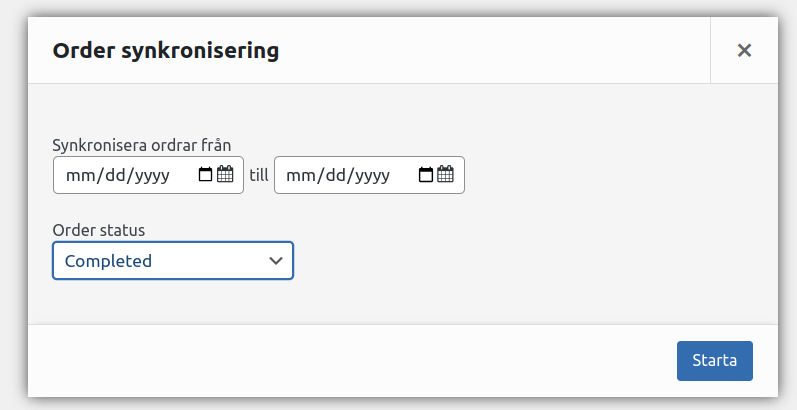This screenshot has height=410, width=797.
Task: Select year segment of the end date
Action: (367, 175)
